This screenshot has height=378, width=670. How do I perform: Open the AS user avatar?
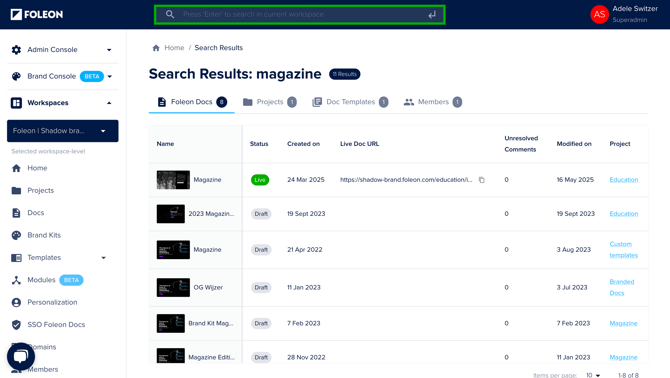pyautogui.click(x=599, y=15)
